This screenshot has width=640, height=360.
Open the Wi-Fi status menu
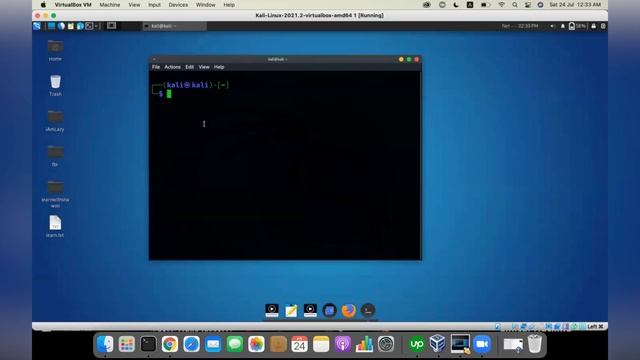tap(502, 5)
